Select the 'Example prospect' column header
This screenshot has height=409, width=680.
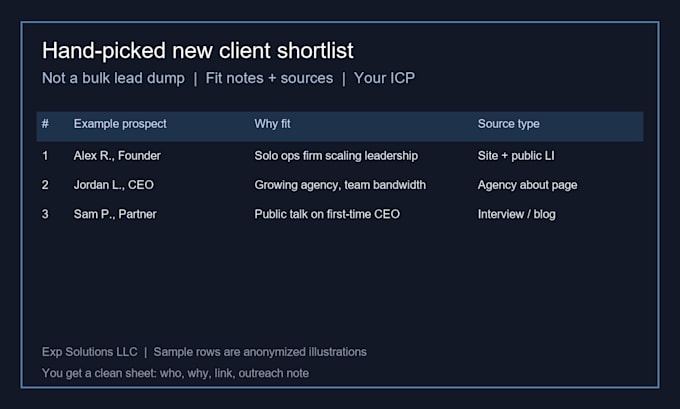pyautogui.click(x=120, y=124)
